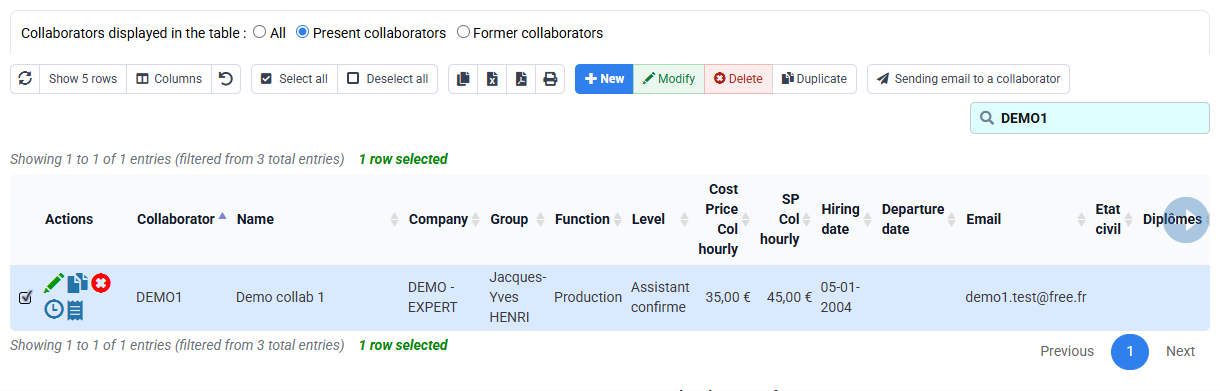Select the Former collaborators radio option
Screen dimensions: 1220x391
463,32
